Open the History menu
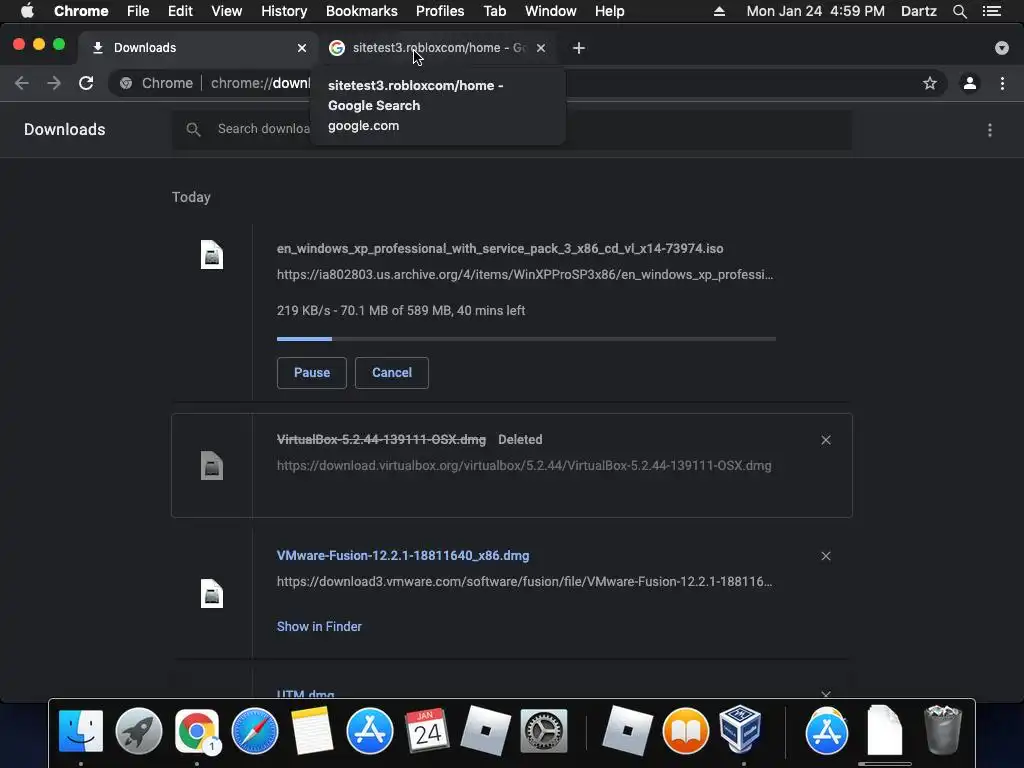This screenshot has width=1024, height=768. coord(284,11)
